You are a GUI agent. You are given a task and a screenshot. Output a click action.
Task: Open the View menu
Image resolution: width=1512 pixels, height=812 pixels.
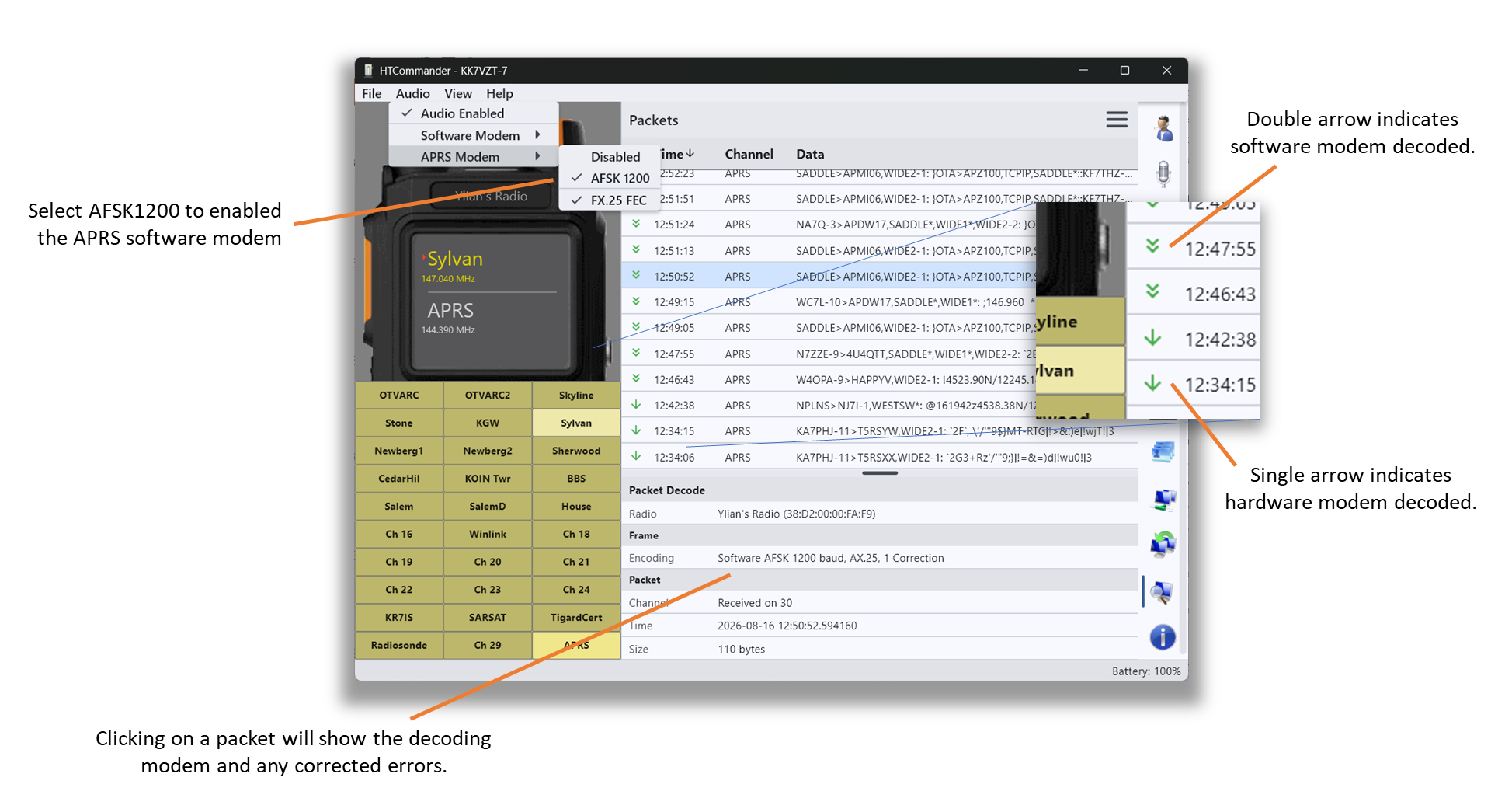click(458, 93)
